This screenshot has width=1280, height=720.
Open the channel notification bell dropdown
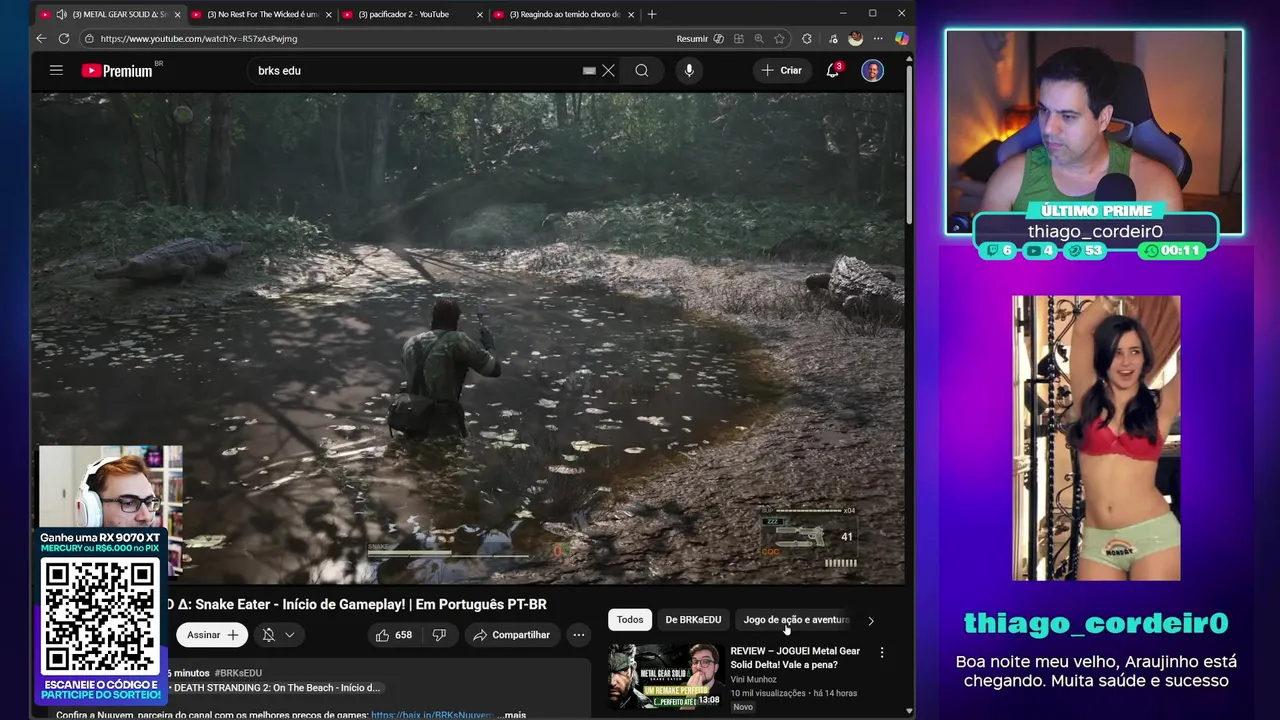tap(278, 635)
